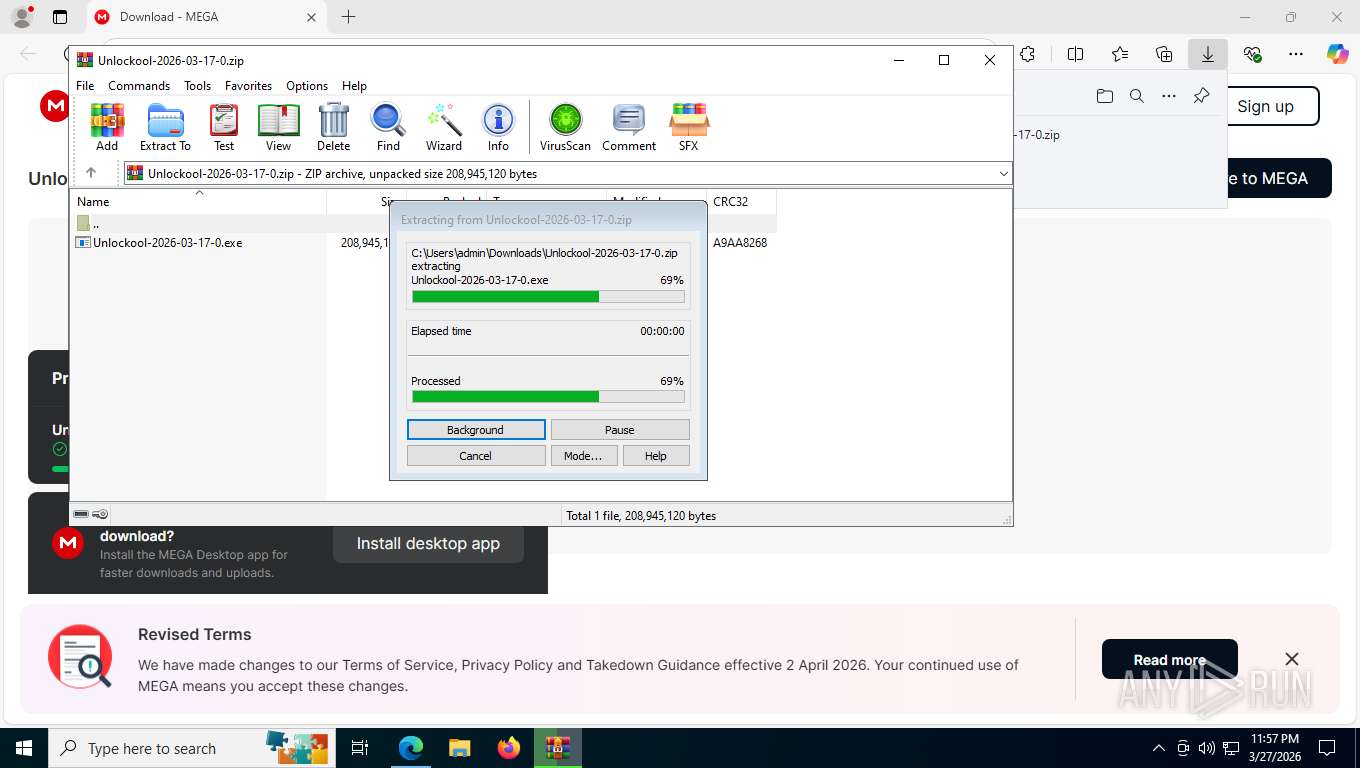1360x768 pixels.
Task: Open Edge Extensions icon
Action: click(x=1027, y=54)
